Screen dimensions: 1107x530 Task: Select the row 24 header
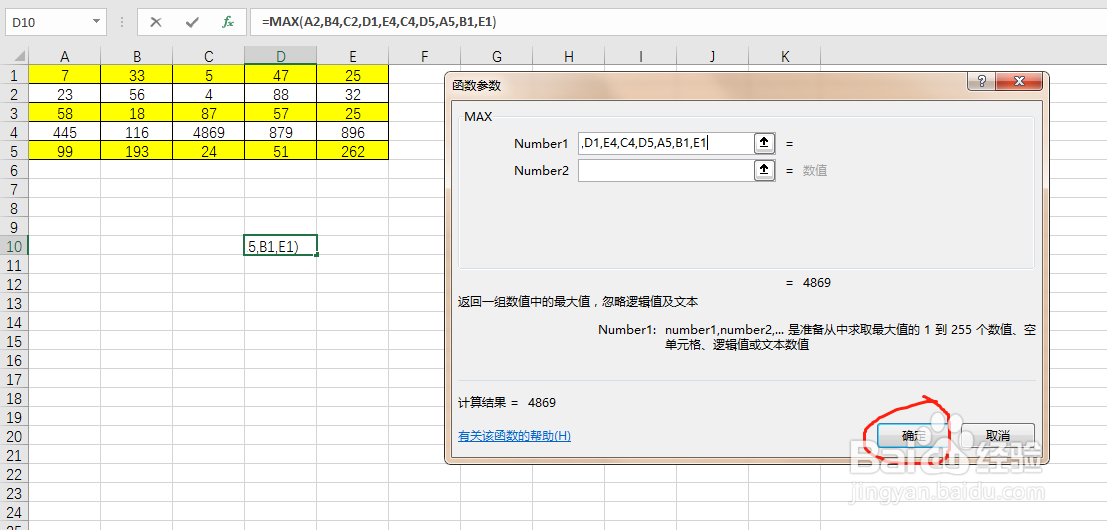(14, 512)
